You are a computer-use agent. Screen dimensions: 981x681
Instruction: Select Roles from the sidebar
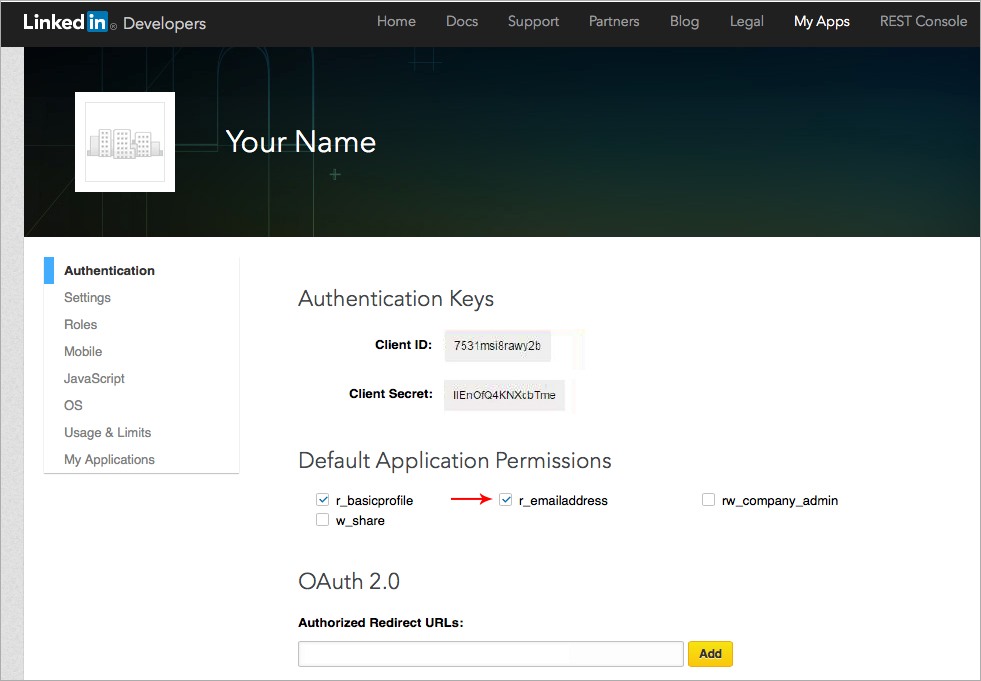81,325
